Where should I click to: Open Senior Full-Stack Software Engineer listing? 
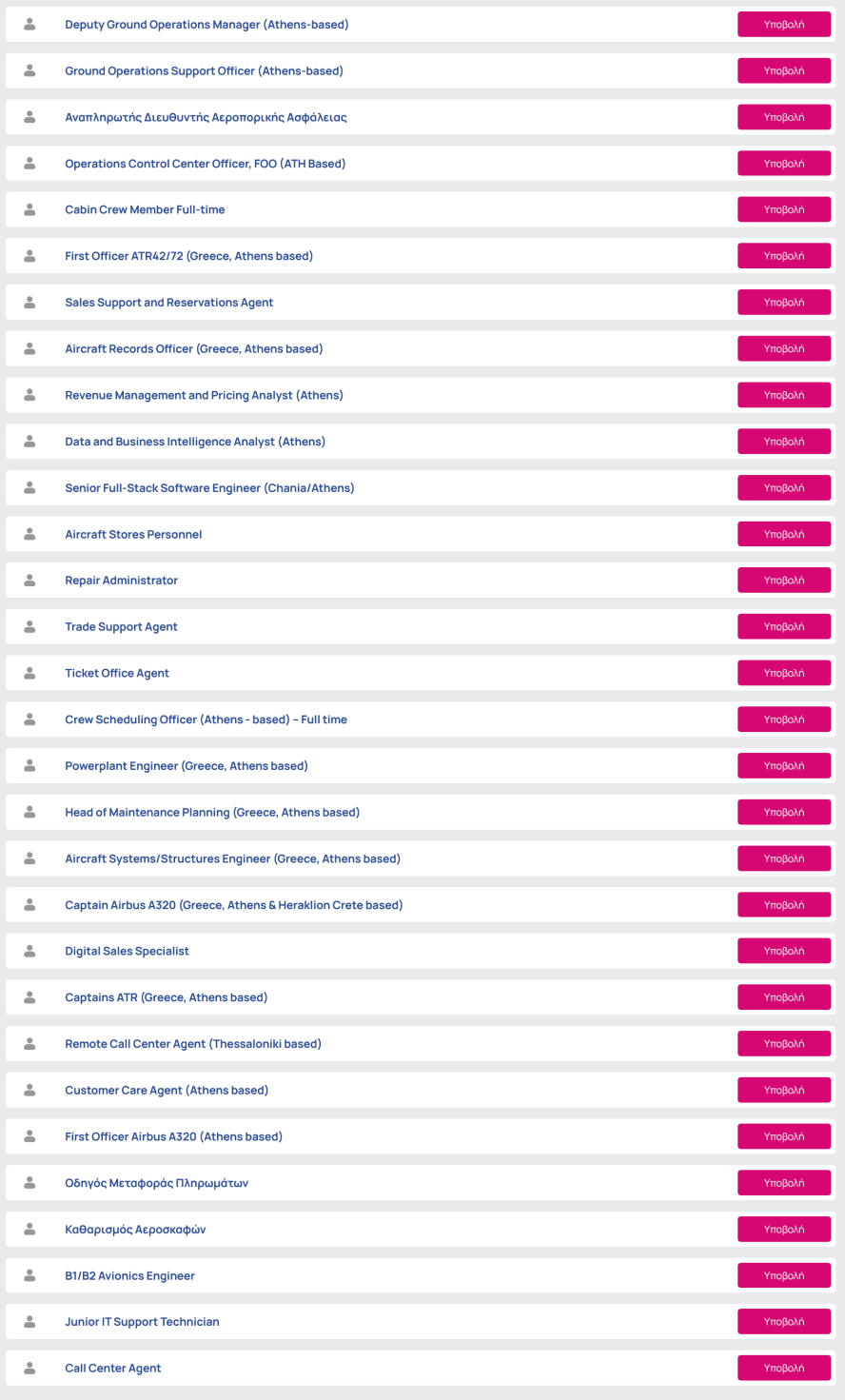(209, 488)
